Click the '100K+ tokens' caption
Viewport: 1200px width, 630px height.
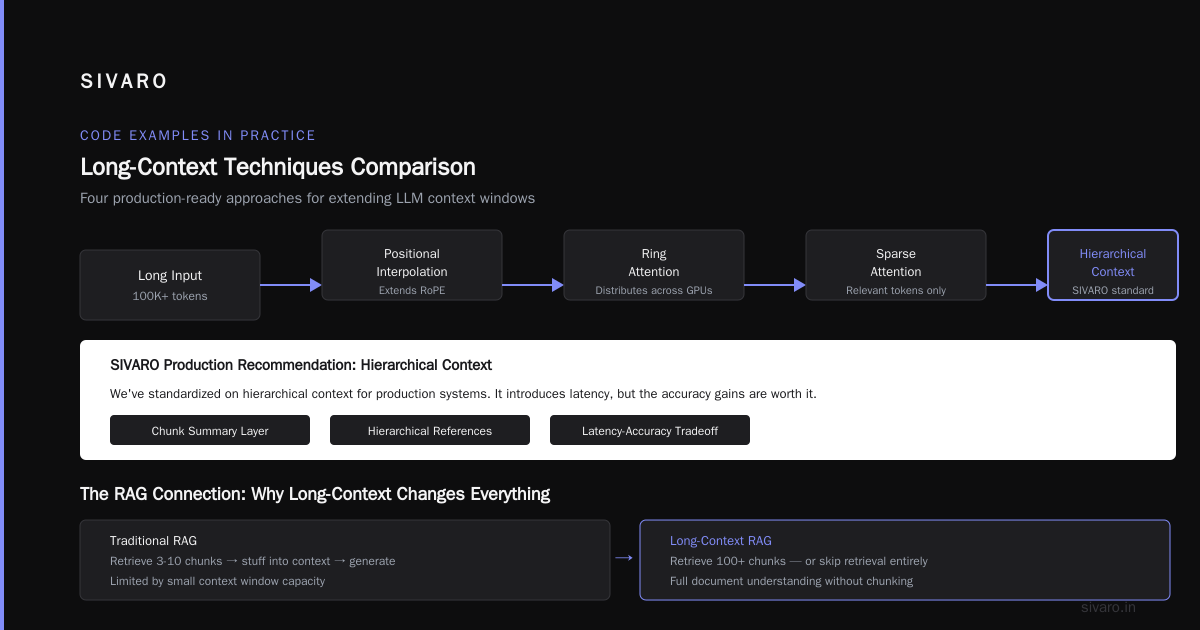tap(170, 297)
